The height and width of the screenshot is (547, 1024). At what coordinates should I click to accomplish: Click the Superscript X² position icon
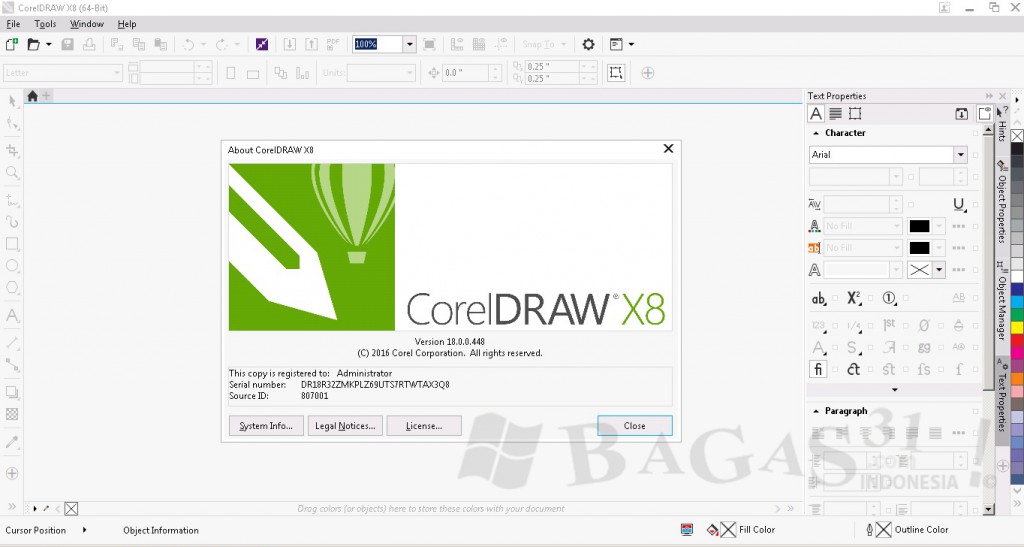click(854, 298)
